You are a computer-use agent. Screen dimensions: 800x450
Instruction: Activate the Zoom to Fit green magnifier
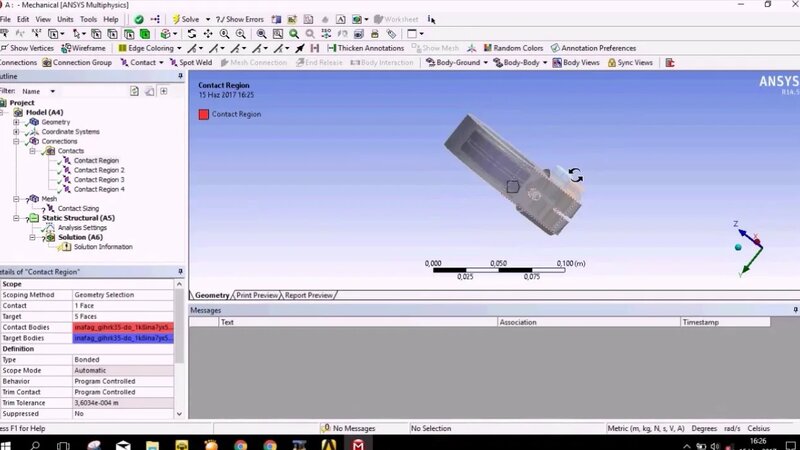click(x=294, y=34)
